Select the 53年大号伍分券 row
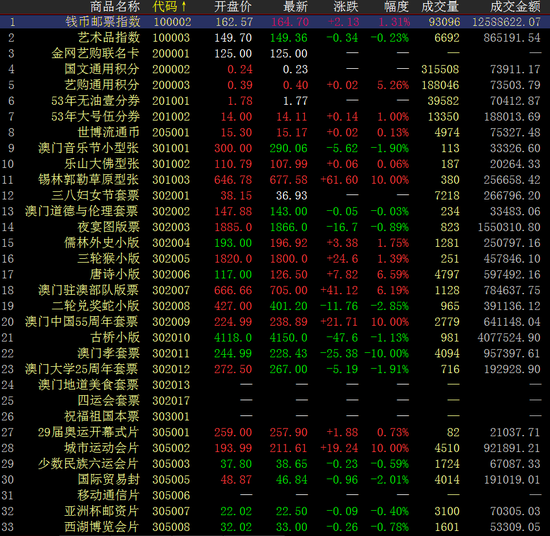The width and height of the screenshot is (550, 536). click(275, 116)
